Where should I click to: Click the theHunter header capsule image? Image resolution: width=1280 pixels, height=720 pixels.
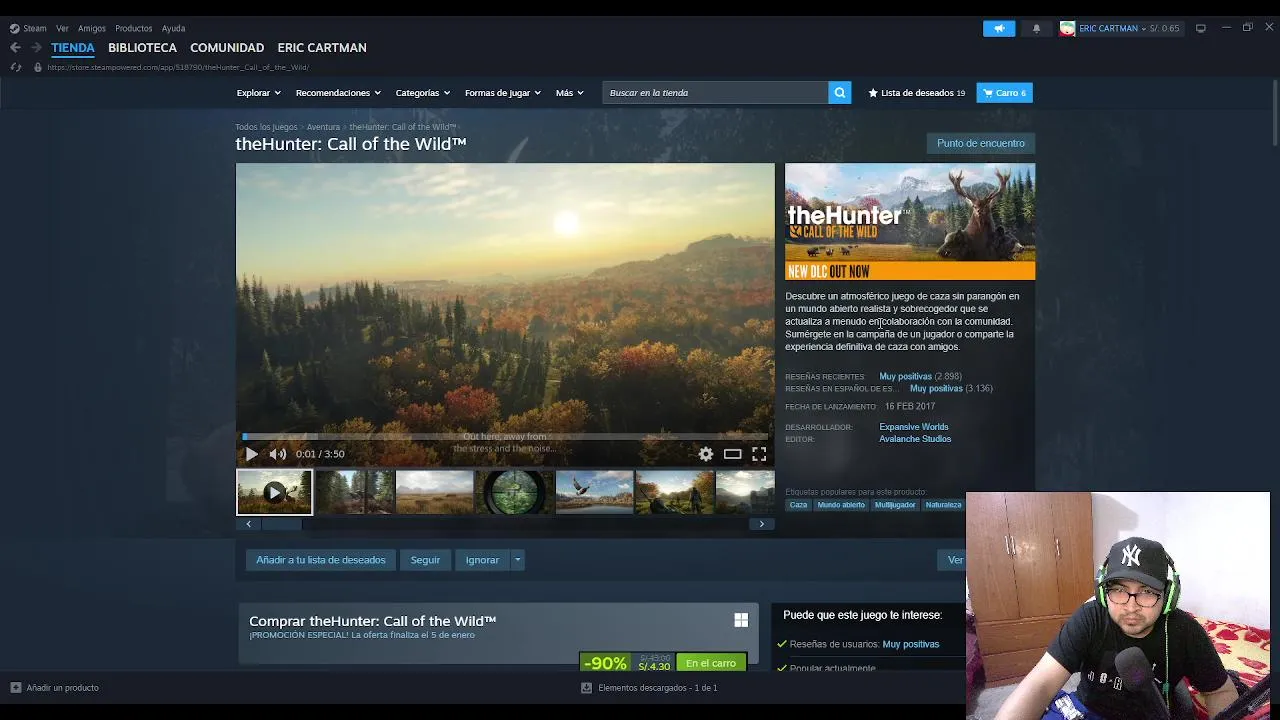tap(910, 222)
